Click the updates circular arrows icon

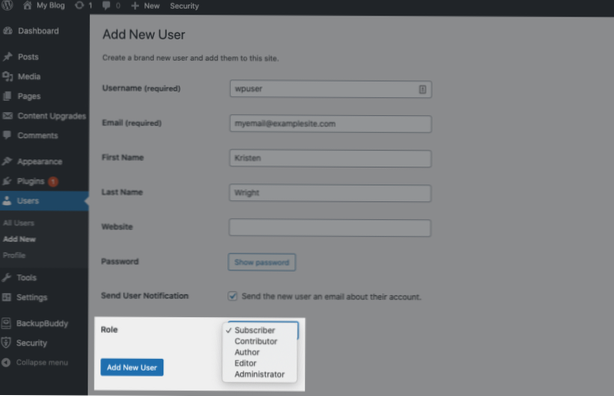coord(79,5)
